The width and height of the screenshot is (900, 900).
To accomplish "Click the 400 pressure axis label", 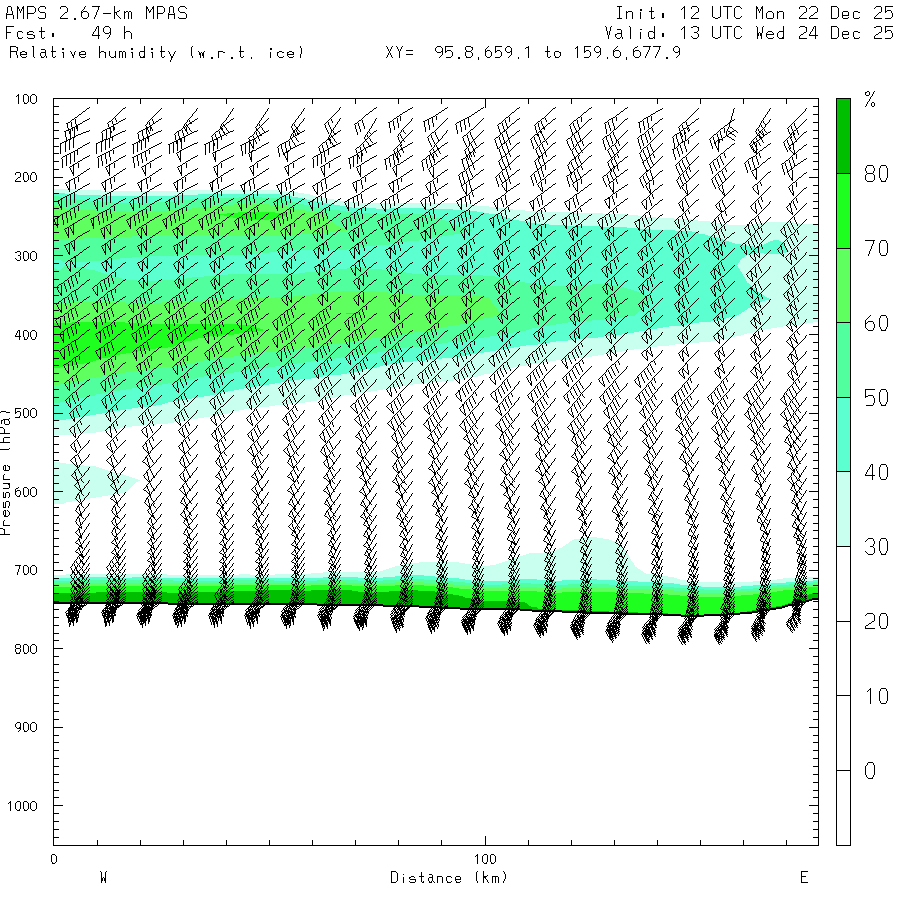I will [x=26, y=335].
